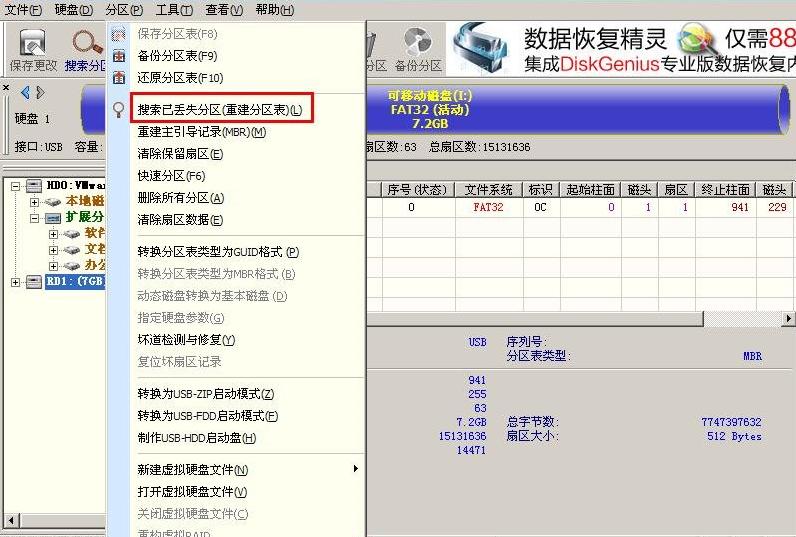Click the back arrow above 硬盘 1

pos(26,93)
